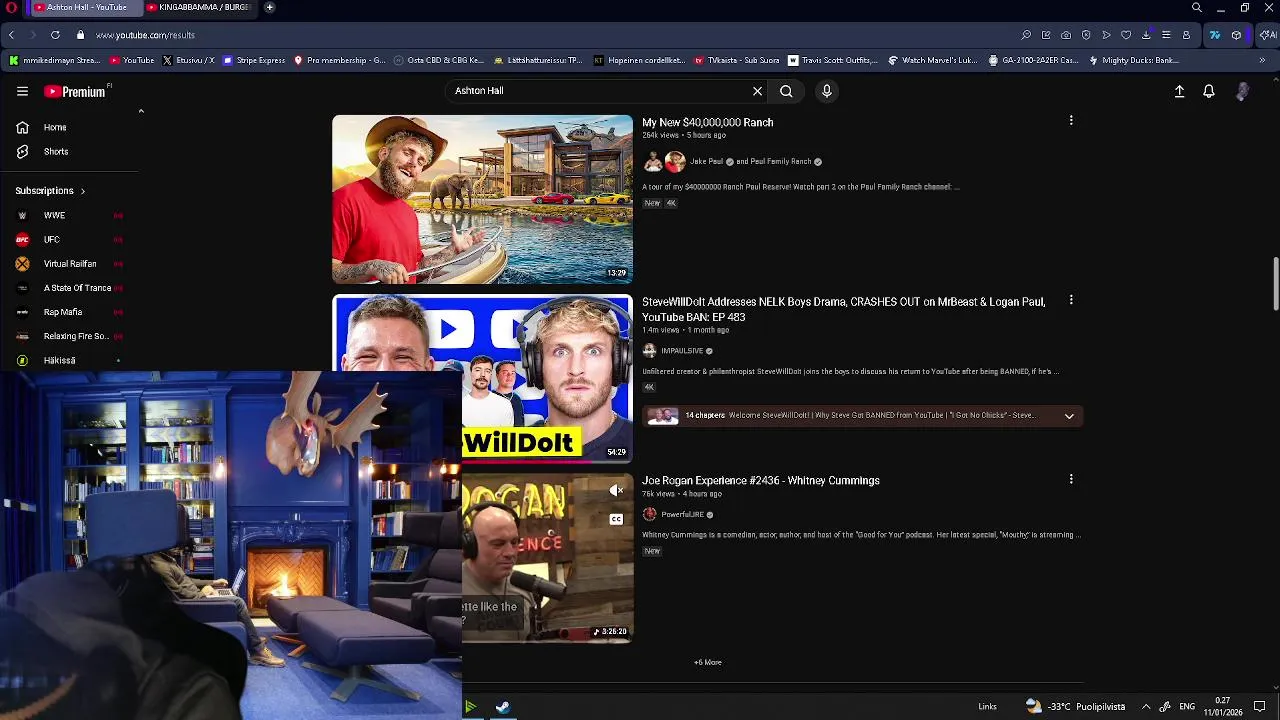Reload the current page
The height and width of the screenshot is (720, 1280).
pyautogui.click(x=55, y=35)
